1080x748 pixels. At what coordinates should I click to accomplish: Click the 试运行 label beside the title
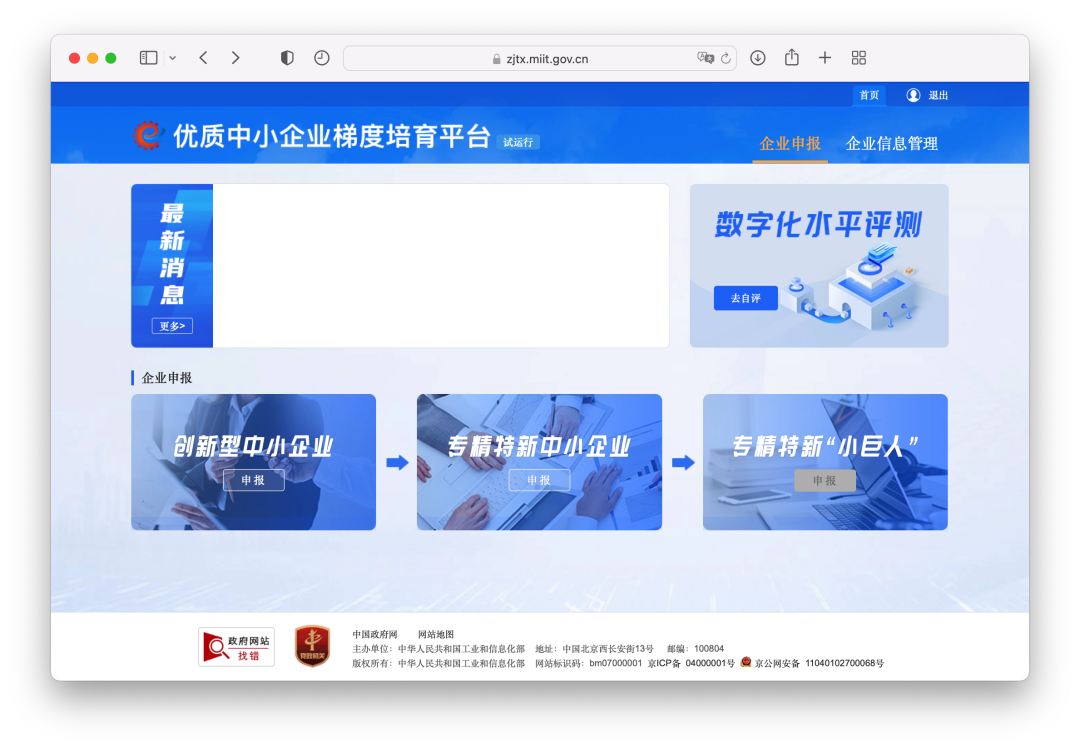[518, 143]
